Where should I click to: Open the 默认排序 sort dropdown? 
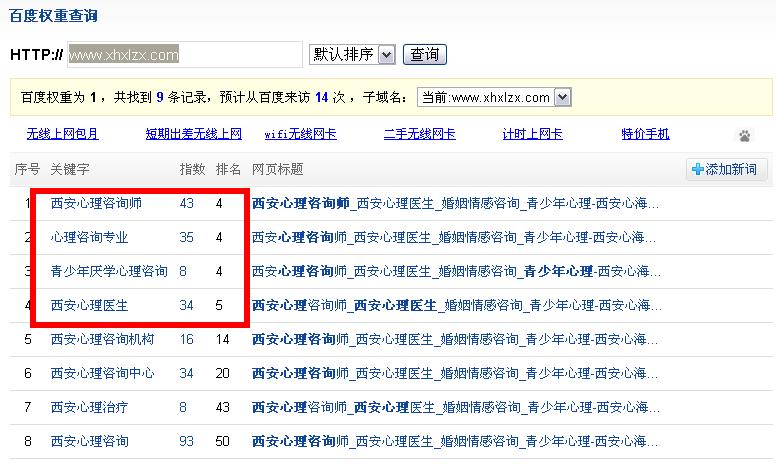353,54
